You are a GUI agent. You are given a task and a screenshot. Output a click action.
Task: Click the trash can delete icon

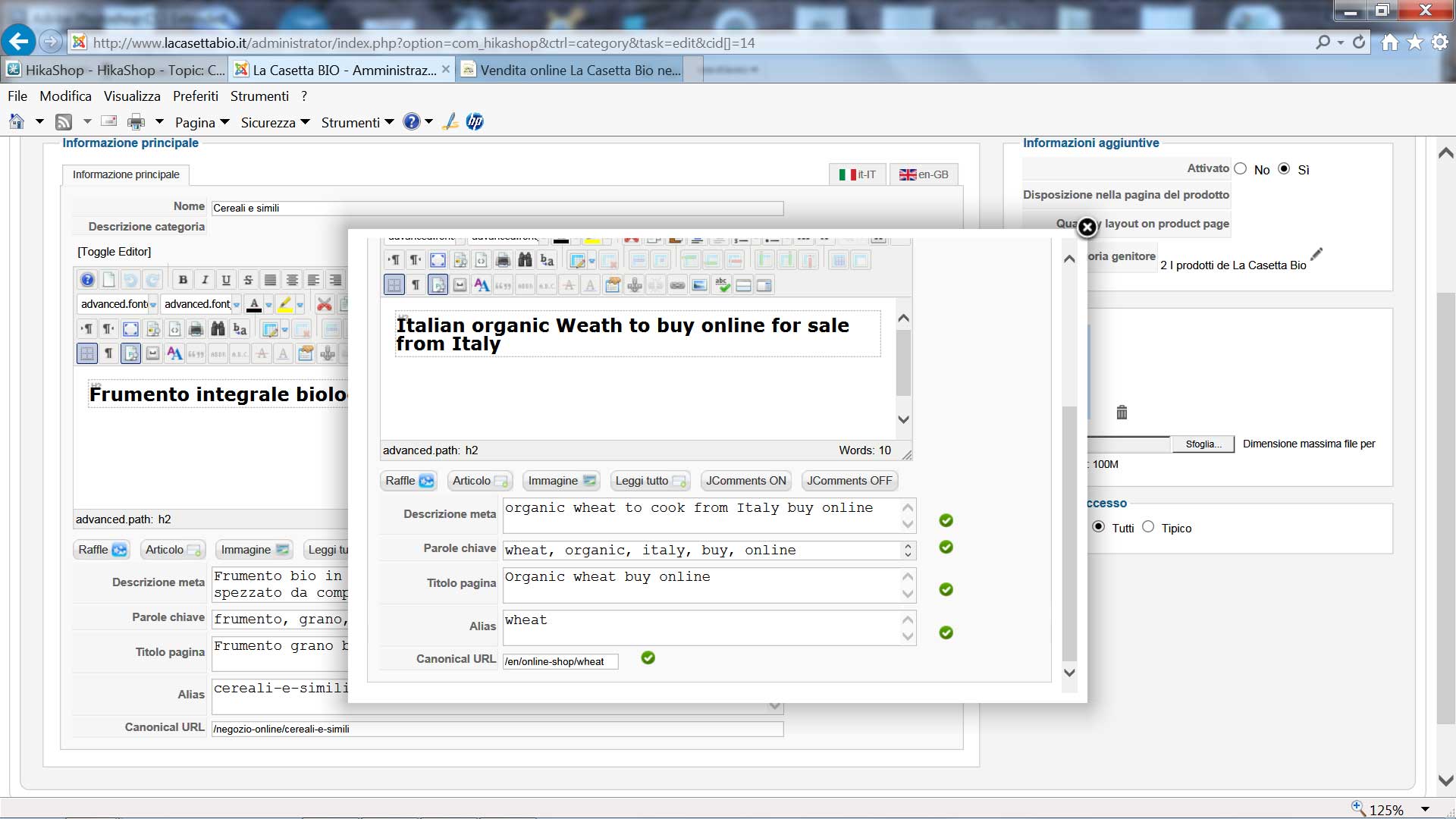pos(1122,413)
